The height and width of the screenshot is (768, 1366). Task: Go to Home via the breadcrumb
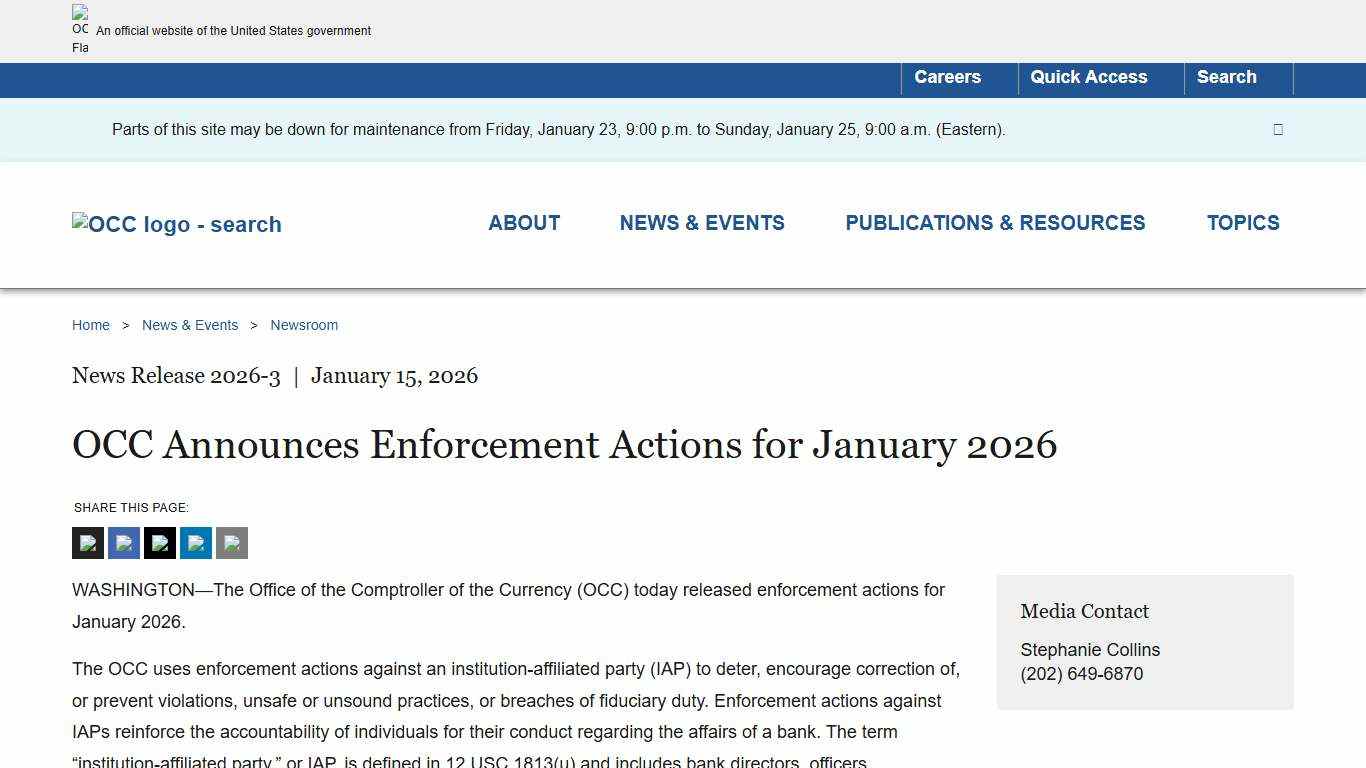tap(90, 325)
